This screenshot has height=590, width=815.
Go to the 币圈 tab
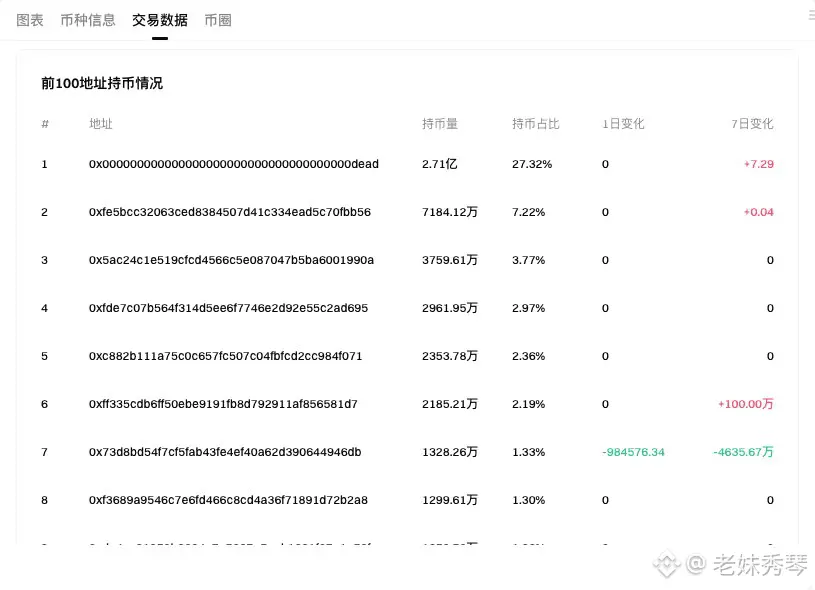point(218,20)
